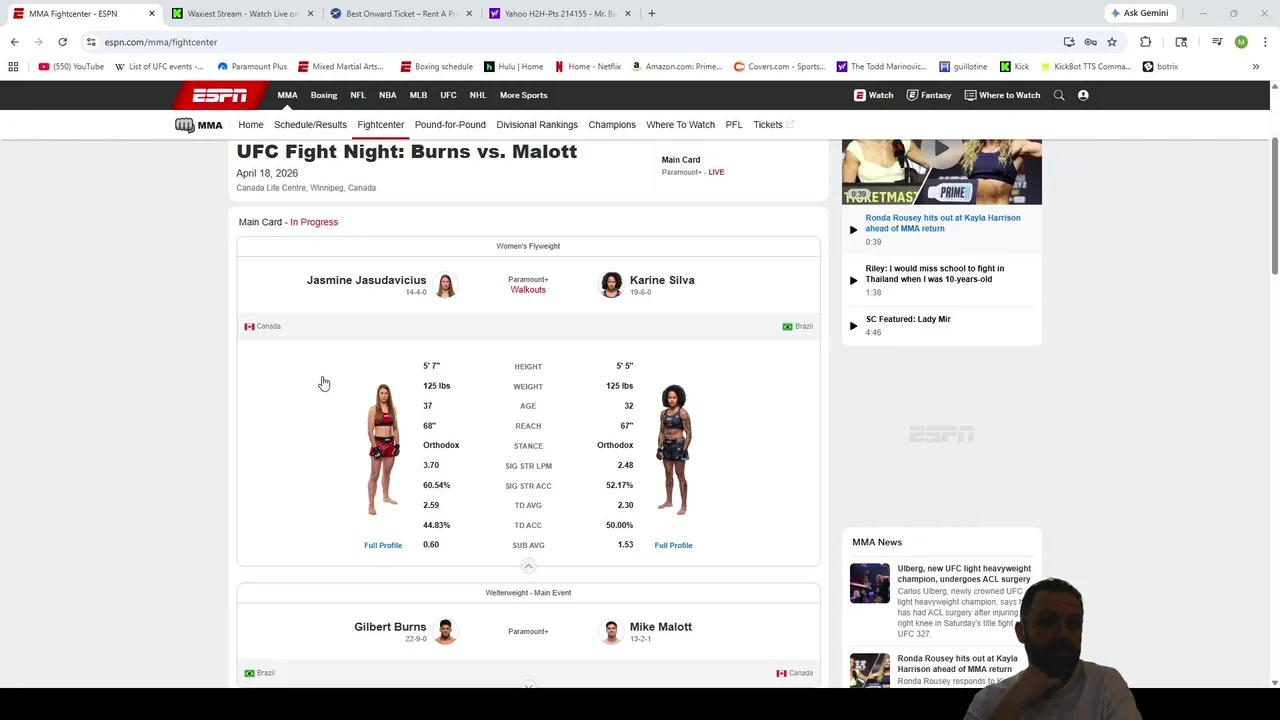Select NHL in sports nav
The height and width of the screenshot is (720, 1280).
click(x=478, y=95)
